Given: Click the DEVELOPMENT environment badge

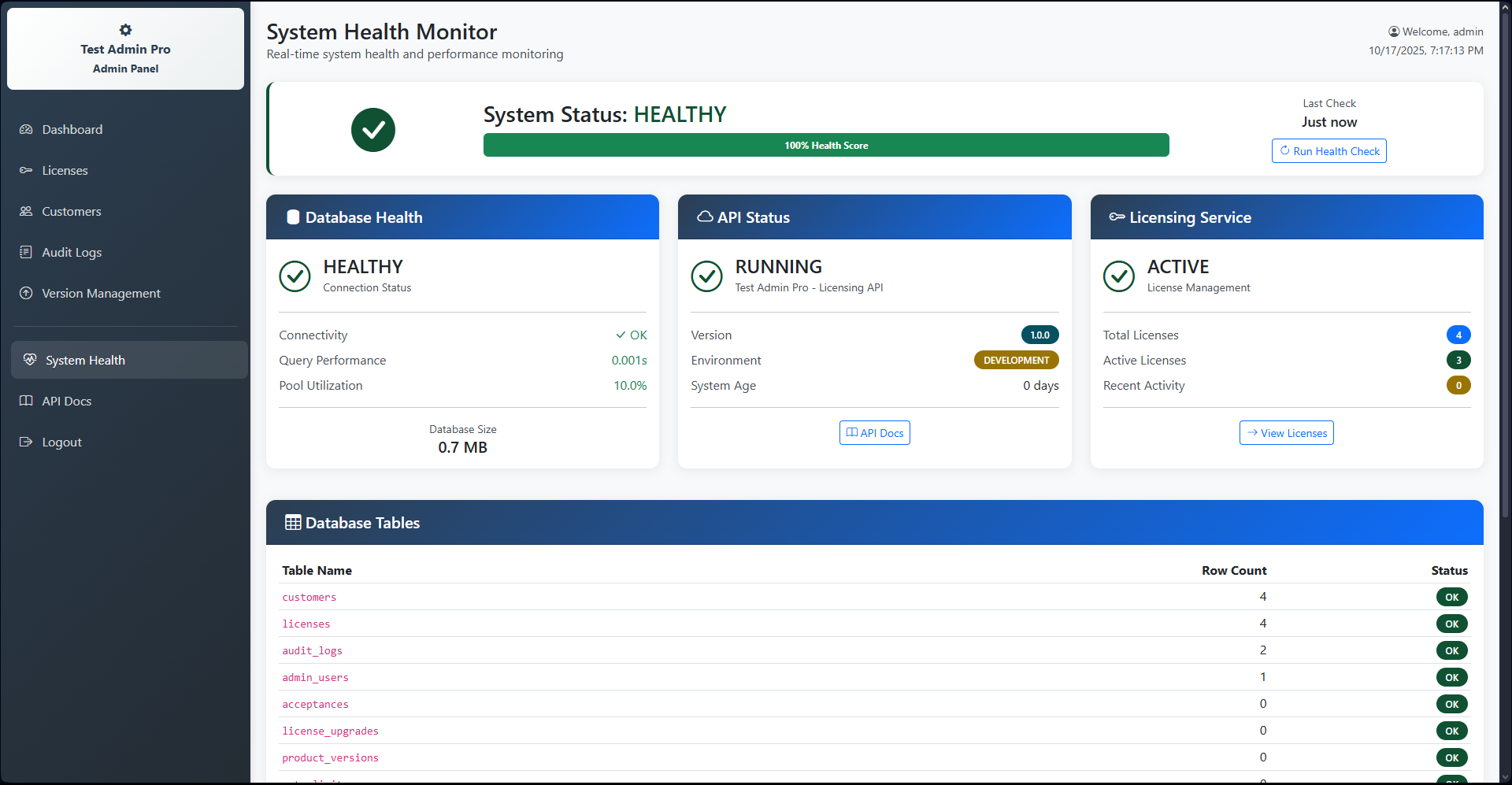Looking at the screenshot, I should pyautogui.click(x=1016, y=361).
